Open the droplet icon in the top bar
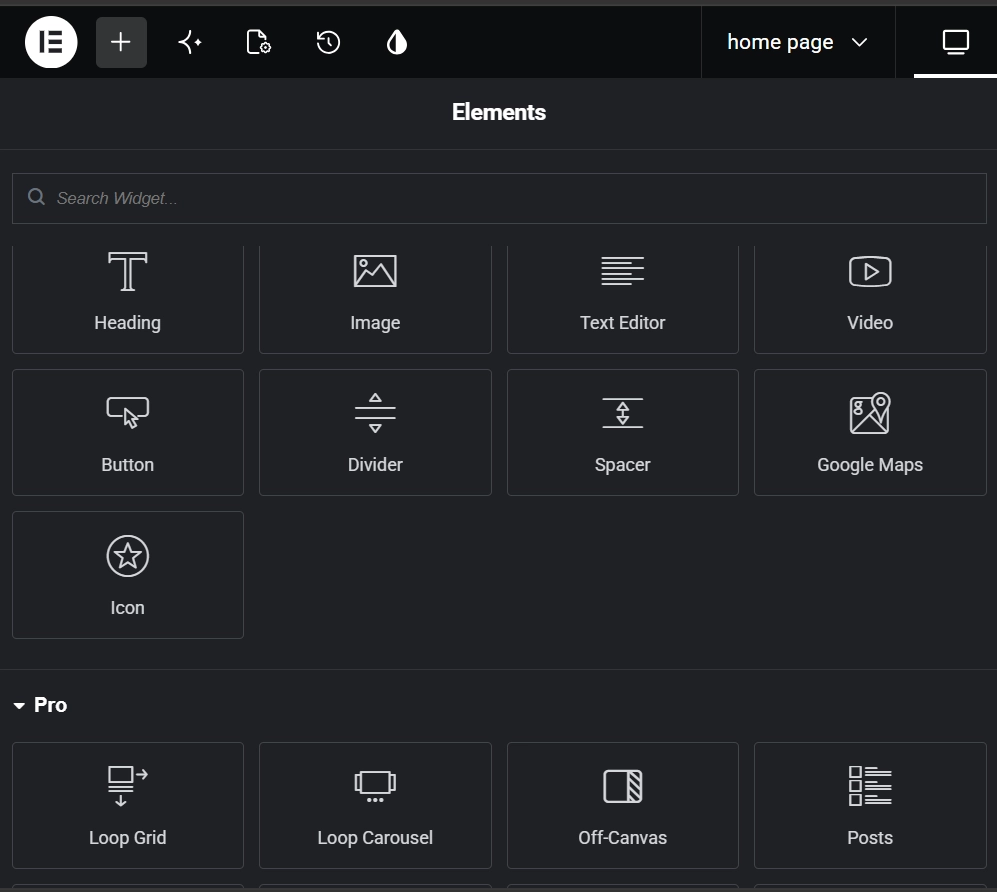Screen dimensions: 997x892 click(397, 43)
